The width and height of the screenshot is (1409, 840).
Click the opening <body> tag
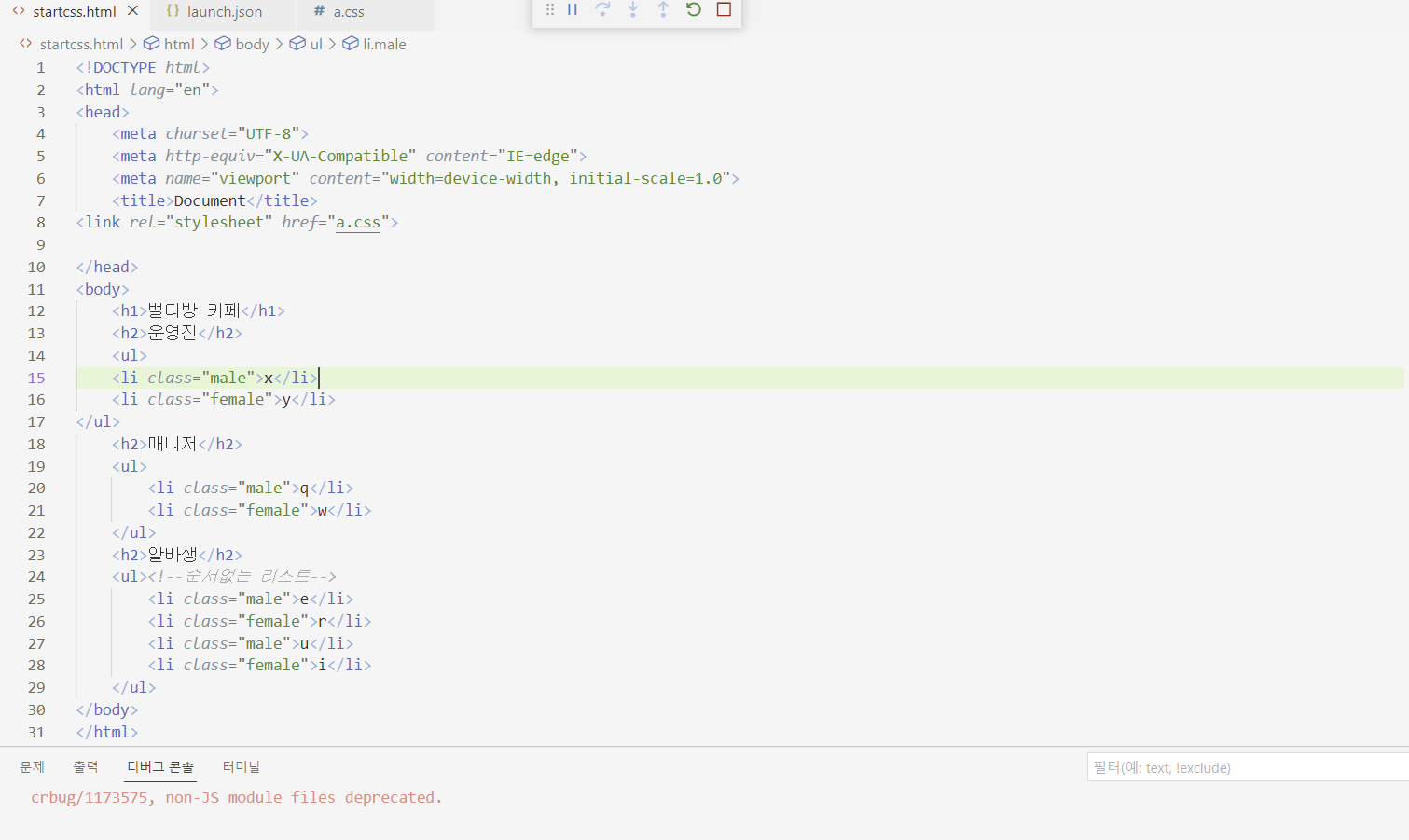pyautogui.click(x=103, y=289)
